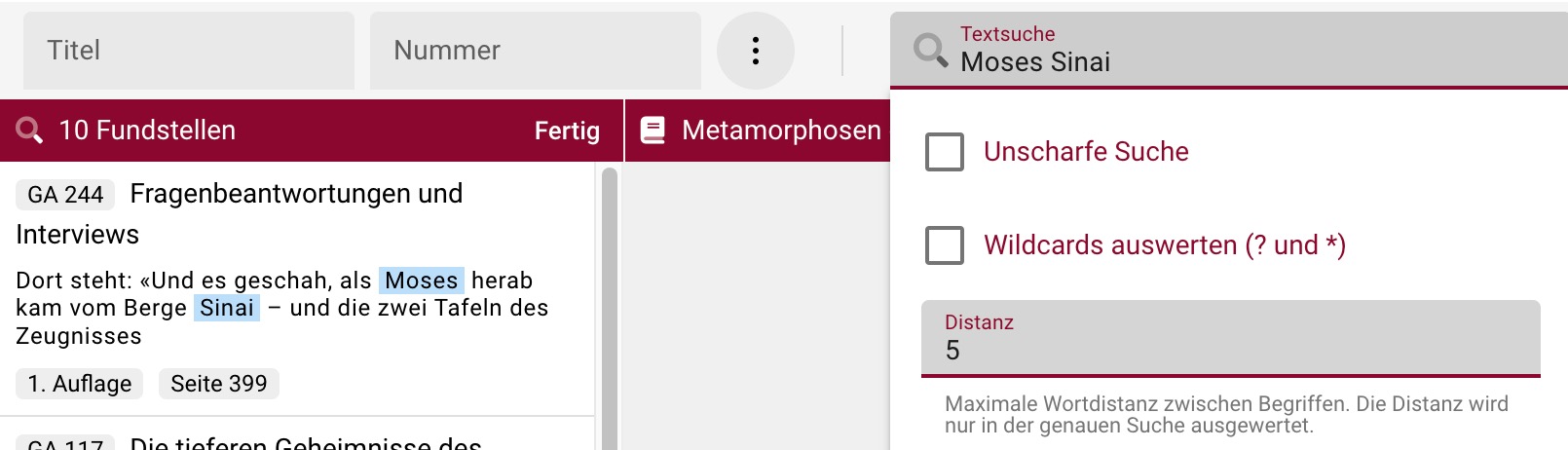Focus the Nummer input field

click(x=536, y=51)
